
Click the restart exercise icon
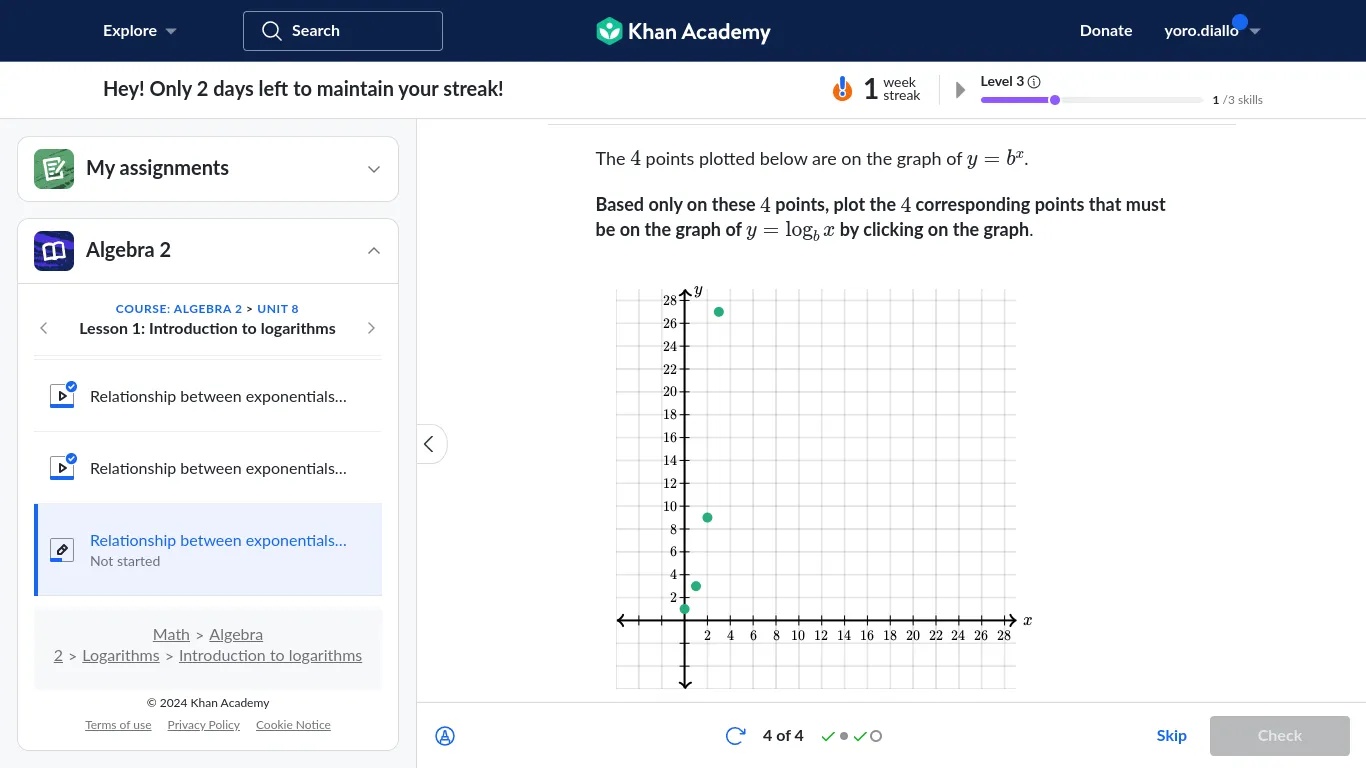click(735, 735)
